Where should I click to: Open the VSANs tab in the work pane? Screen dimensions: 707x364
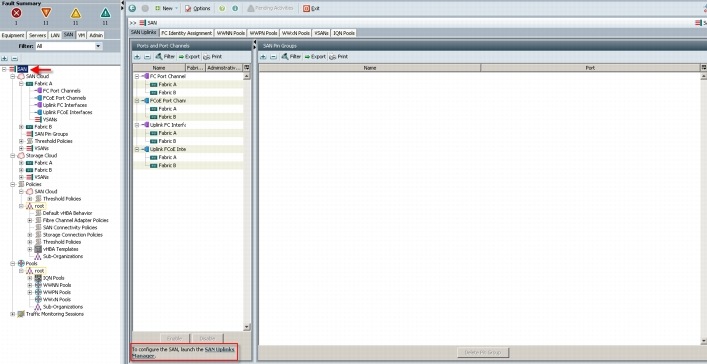pos(321,33)
